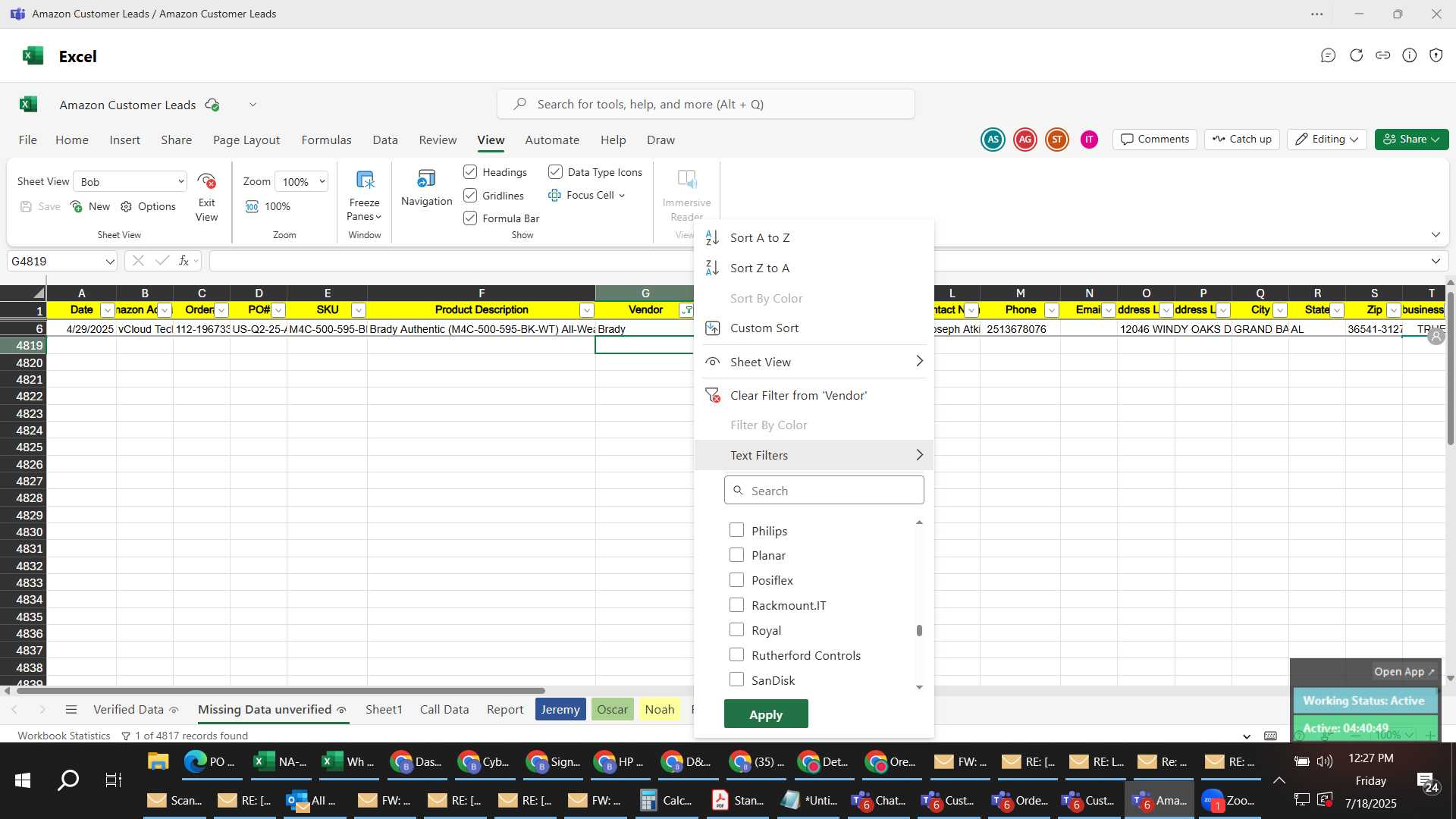Click Open App link
1456x819 pixels.
1404,672
